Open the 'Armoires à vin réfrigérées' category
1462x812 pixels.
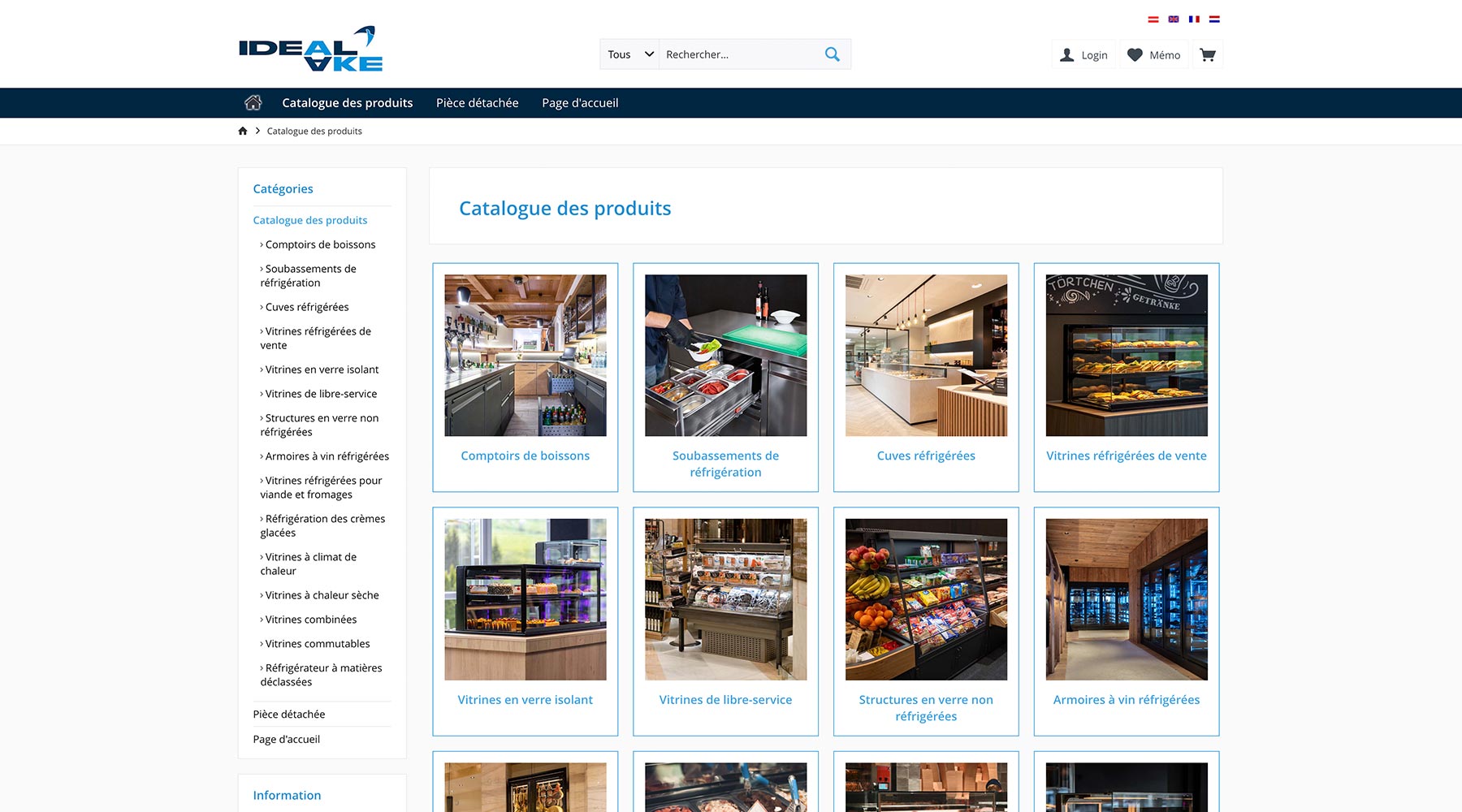pyautogui.click(x=1126, y=699)
